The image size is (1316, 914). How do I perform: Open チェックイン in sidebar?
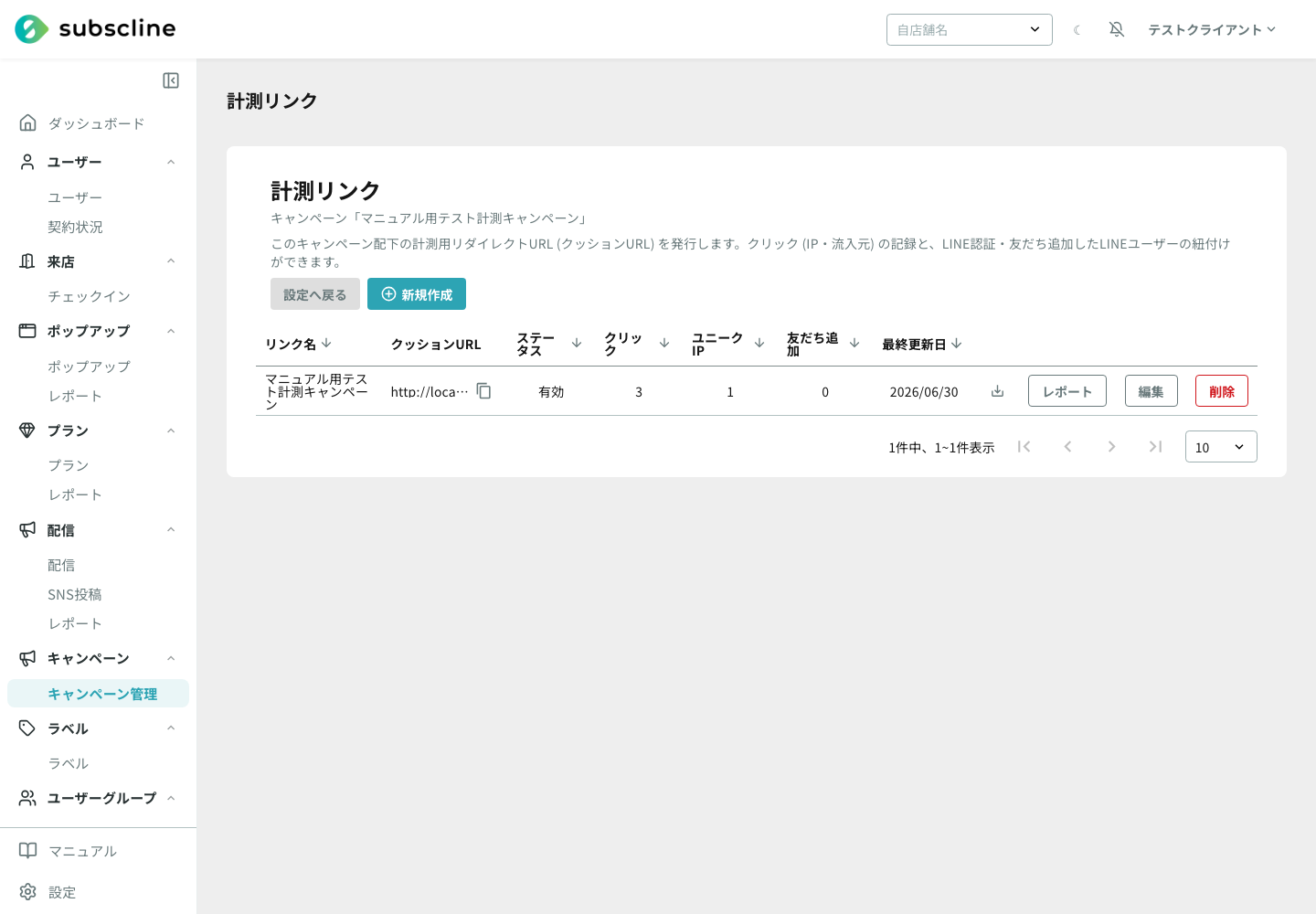point(90,296)
